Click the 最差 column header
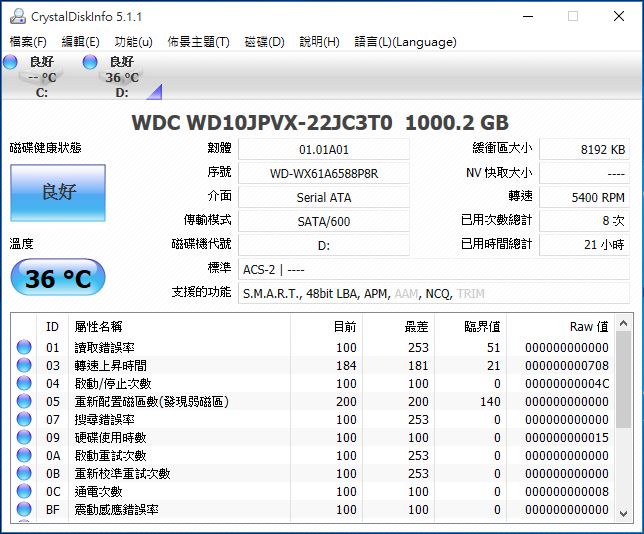The image size is (644, 534). point(398,327)
